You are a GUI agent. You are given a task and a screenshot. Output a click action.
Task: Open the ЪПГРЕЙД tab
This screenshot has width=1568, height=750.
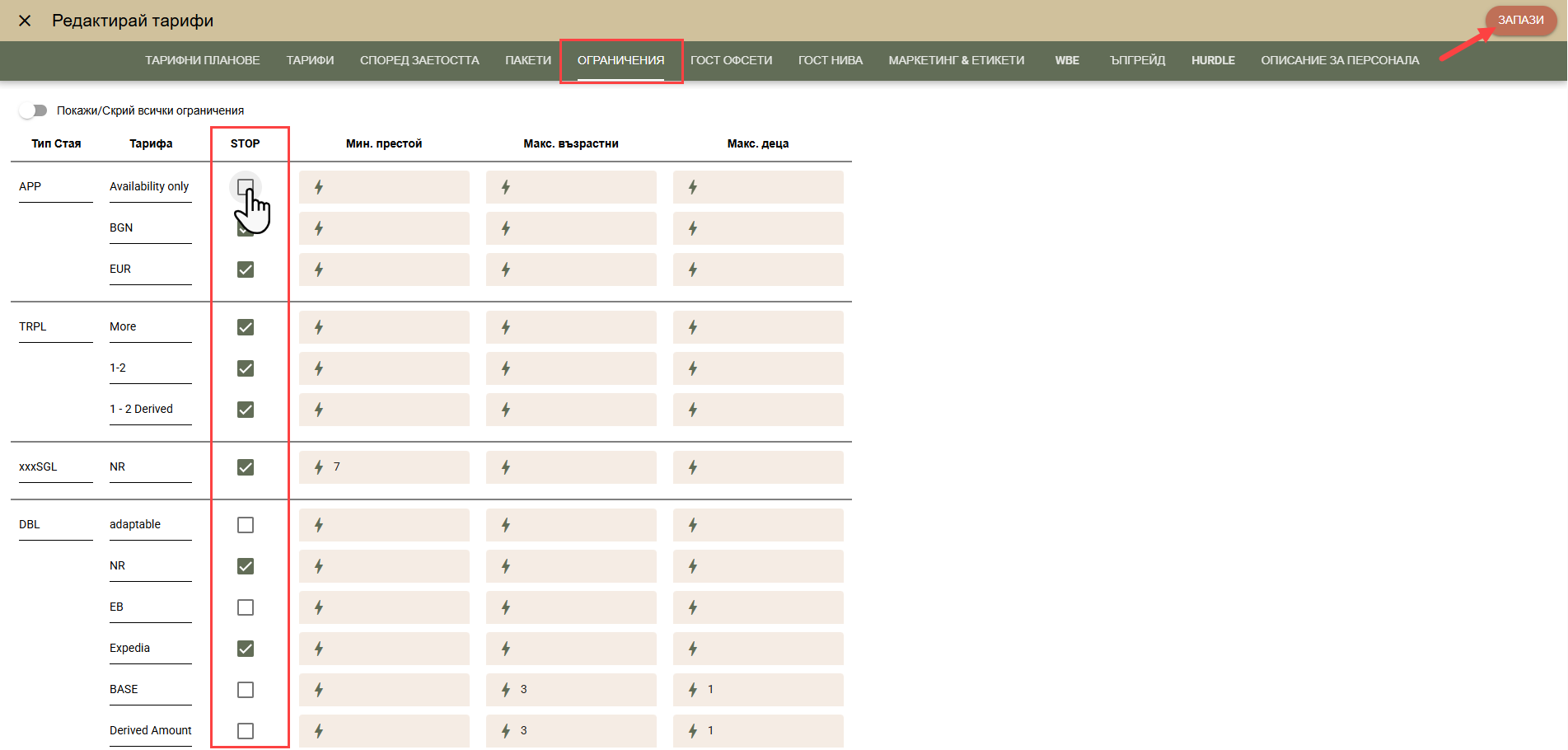pyautogui.click(x=1137, y=60)
